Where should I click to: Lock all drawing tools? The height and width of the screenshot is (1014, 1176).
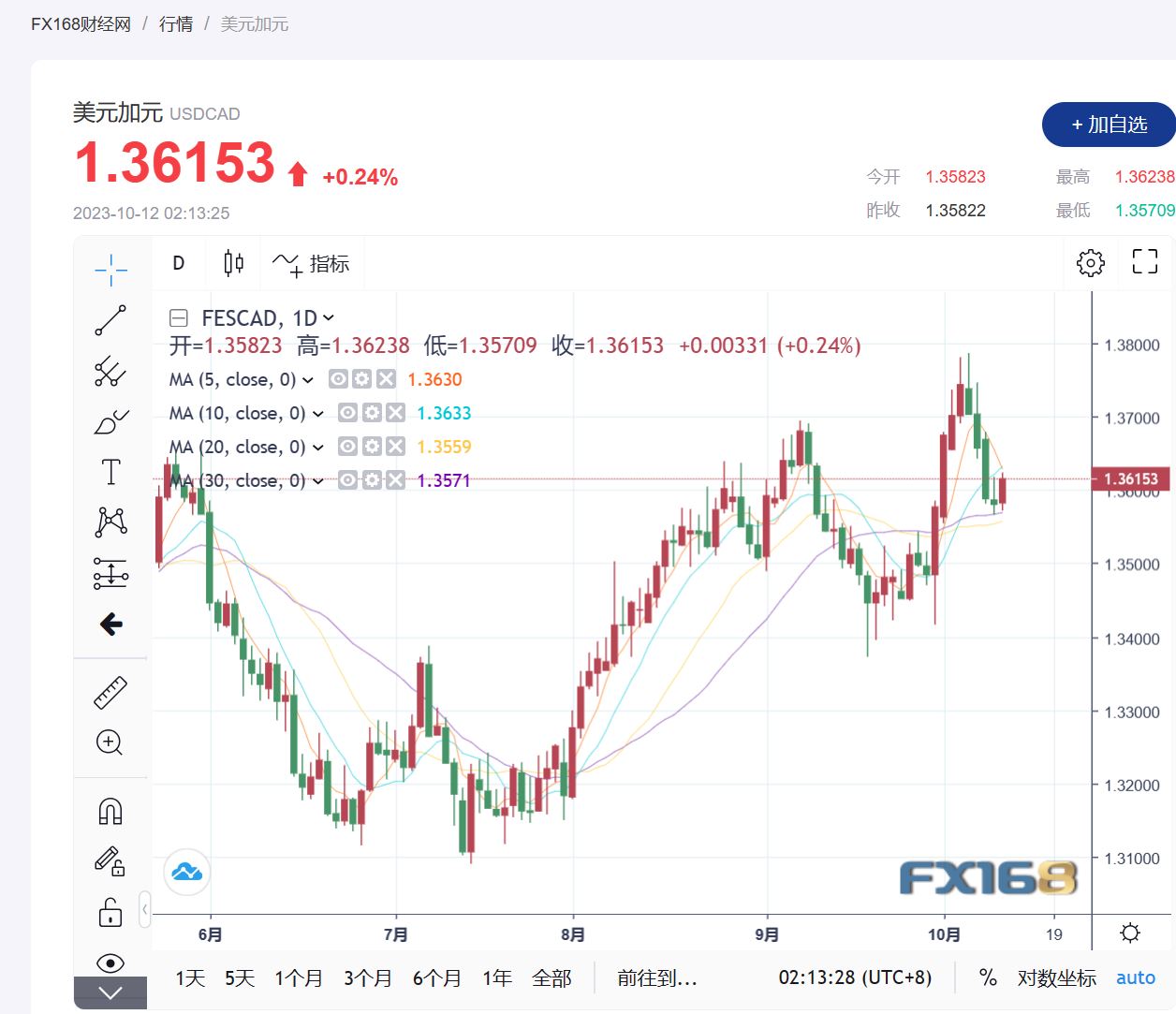(110, 912)
